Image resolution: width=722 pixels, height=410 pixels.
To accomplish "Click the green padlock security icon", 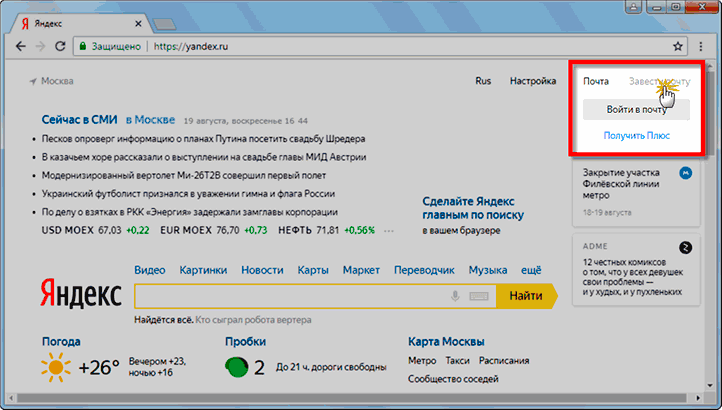I will [x=83, y=47].
